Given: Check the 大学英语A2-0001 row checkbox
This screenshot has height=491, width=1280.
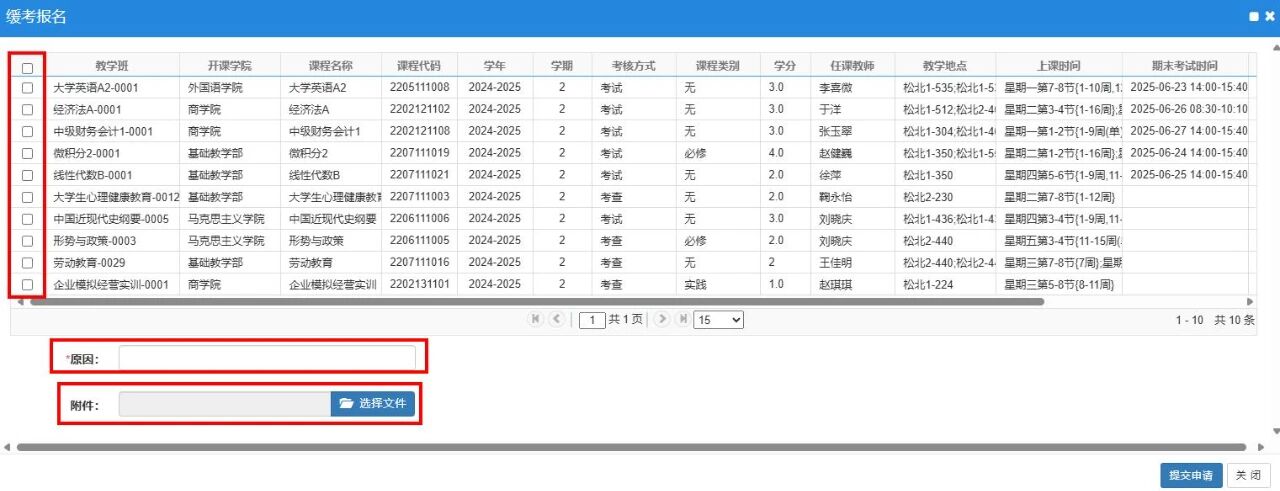Looking at the screenshot, I should [27, 87].
